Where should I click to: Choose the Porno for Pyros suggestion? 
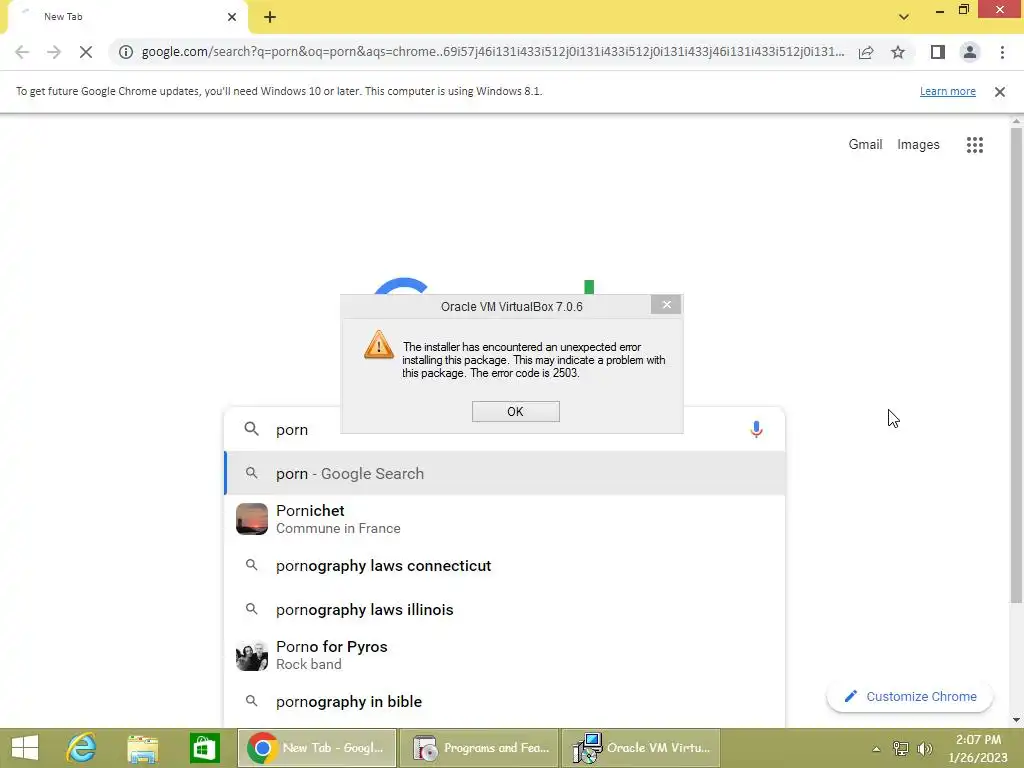(504, 655)
